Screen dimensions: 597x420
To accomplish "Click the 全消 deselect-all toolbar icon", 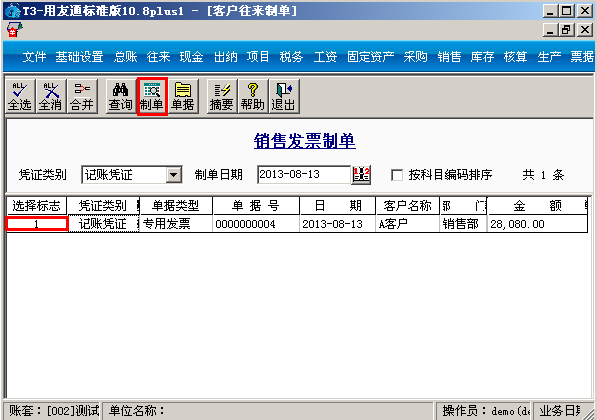I will (x=51, y=96).
